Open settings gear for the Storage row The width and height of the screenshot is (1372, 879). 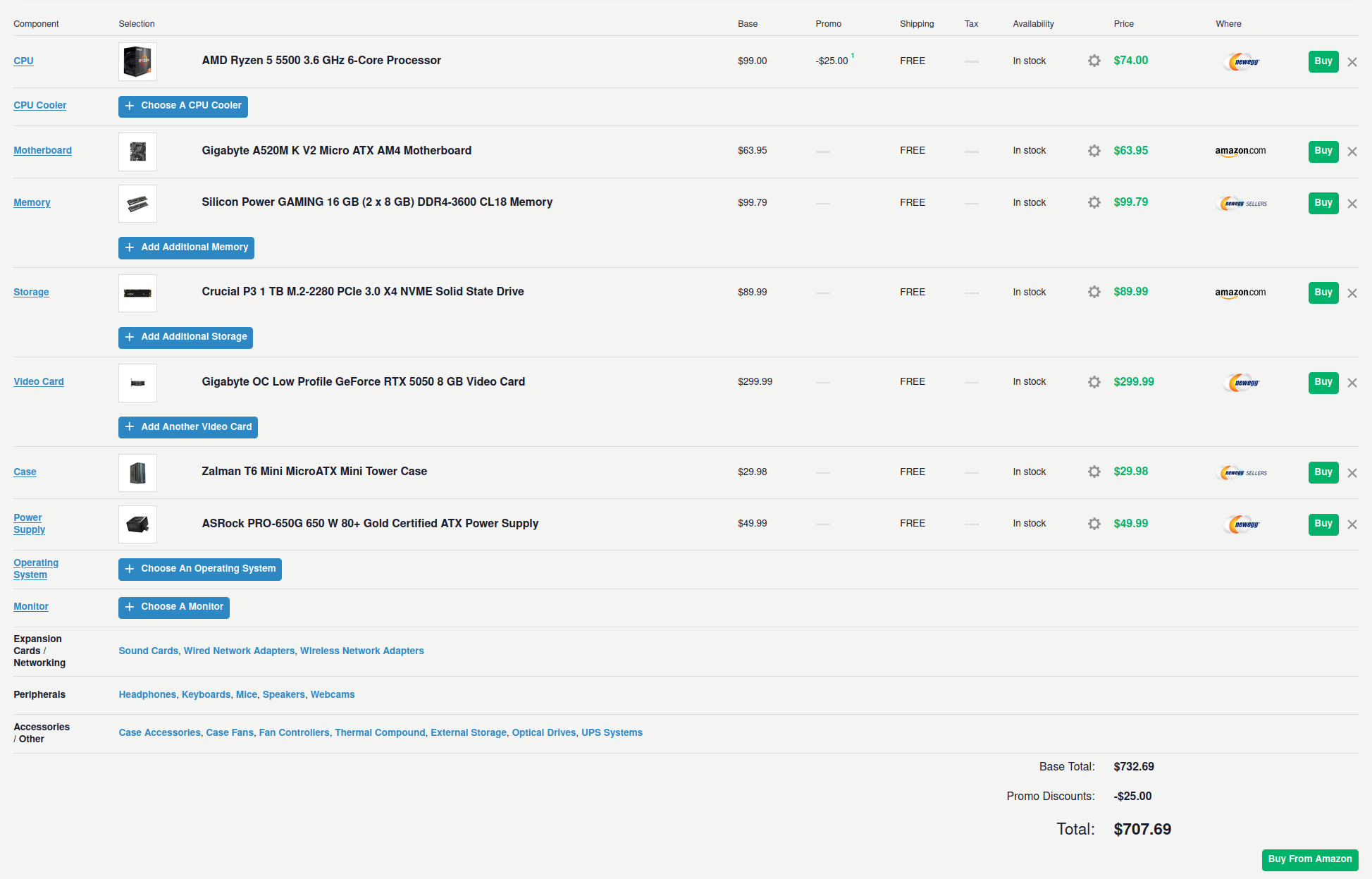[x=1094, y=292]
